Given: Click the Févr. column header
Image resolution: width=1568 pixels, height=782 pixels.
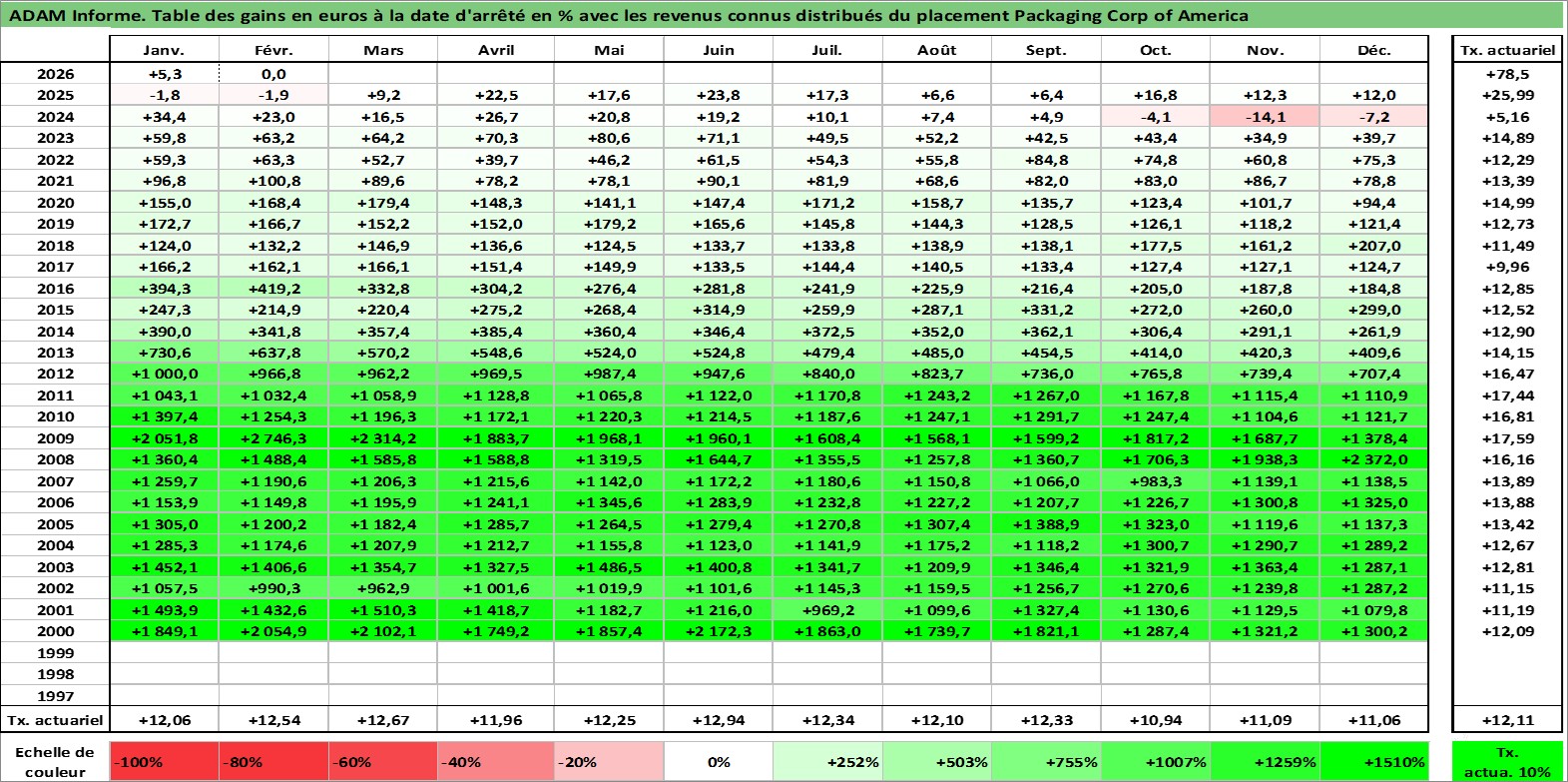Looking at the screenshot, I should click(273, 50).
